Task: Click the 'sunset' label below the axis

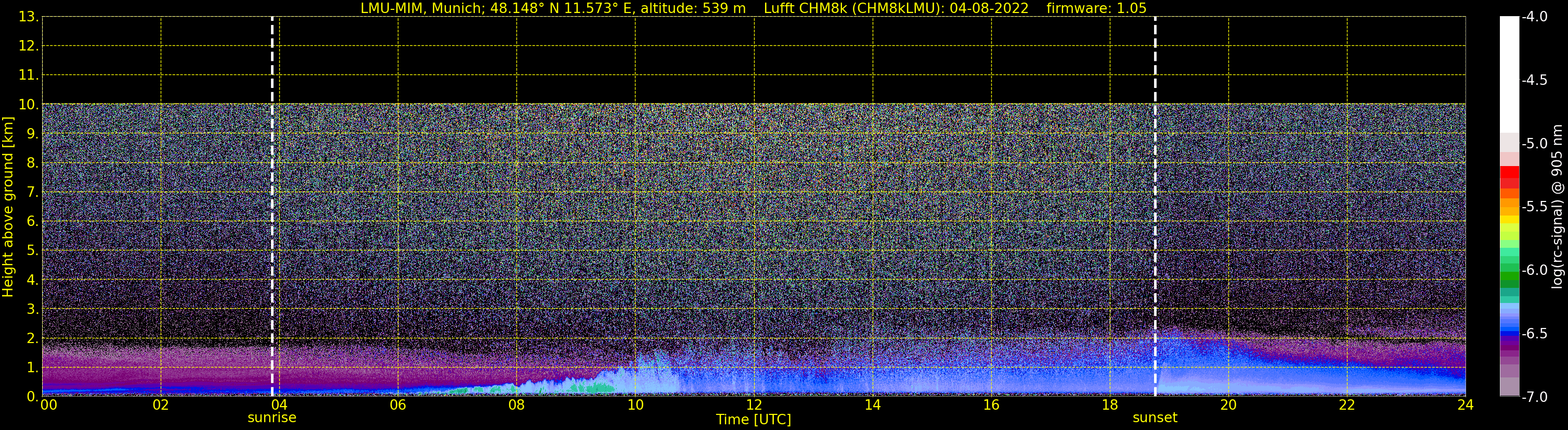Action: click(1155, 418)
